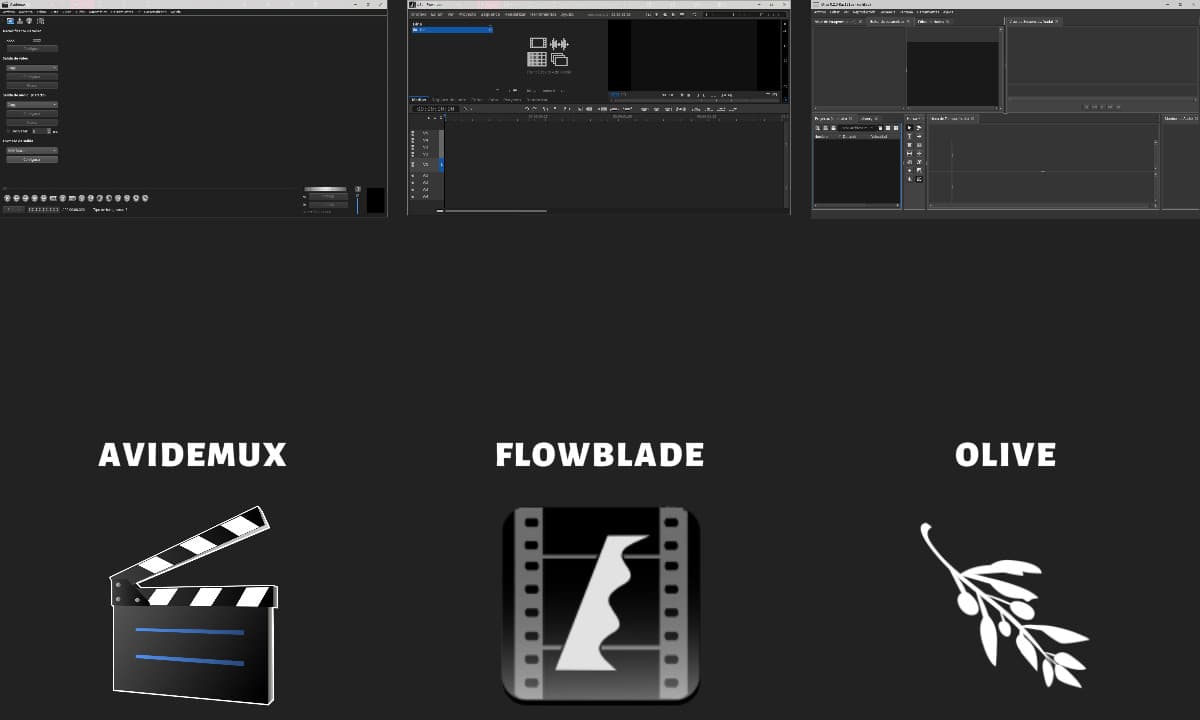Screen dimensions: 1200x720
Task: Click the FLOWBLADE heading text
Action: pyautogui.click(x=600, y=455)
